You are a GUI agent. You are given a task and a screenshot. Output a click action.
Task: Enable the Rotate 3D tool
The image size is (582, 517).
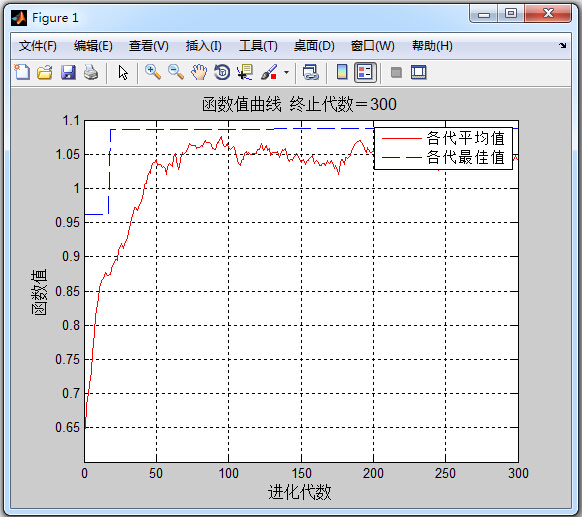[x=222, y=72]
